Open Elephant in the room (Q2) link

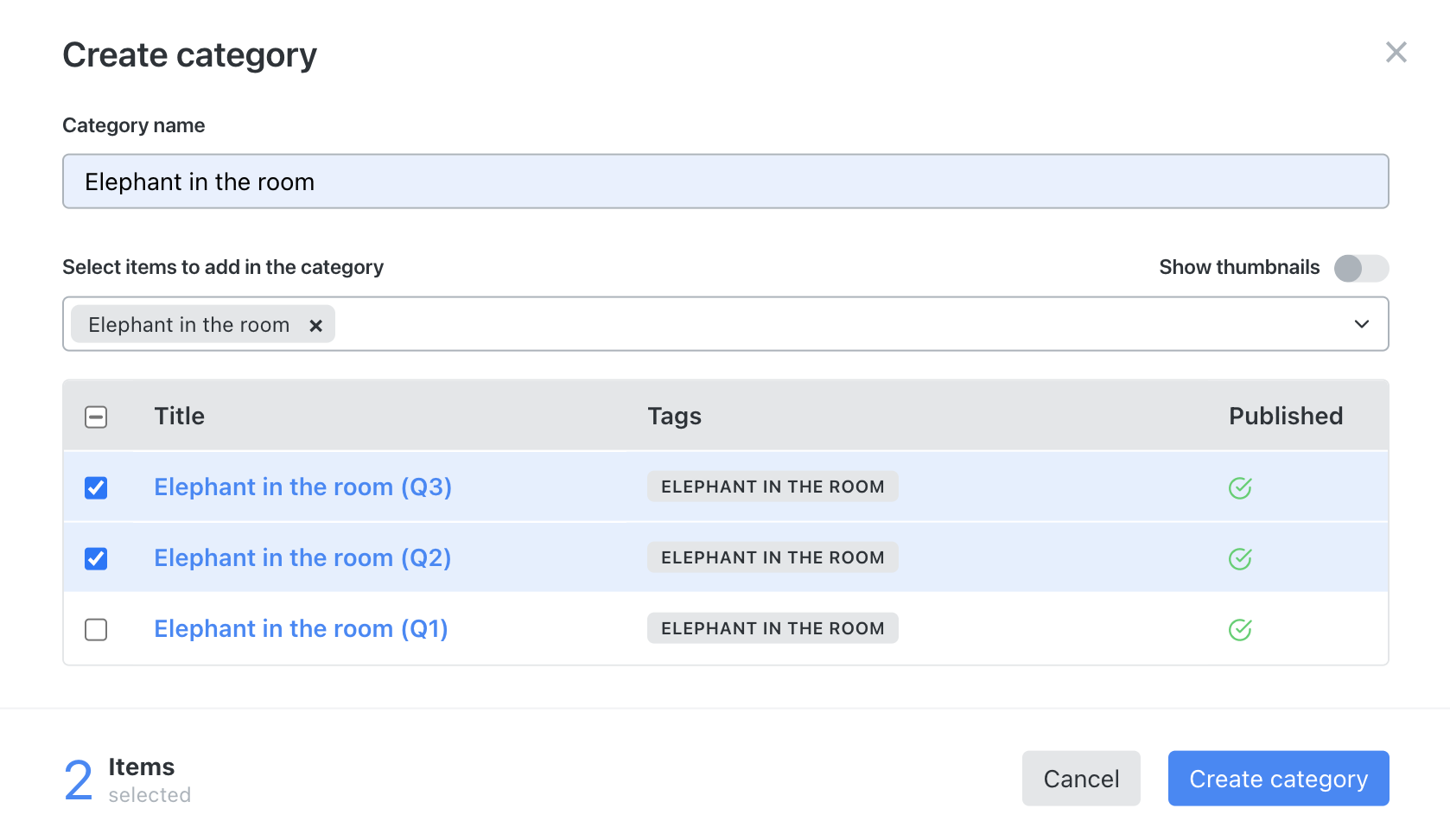tap(302, 558)
